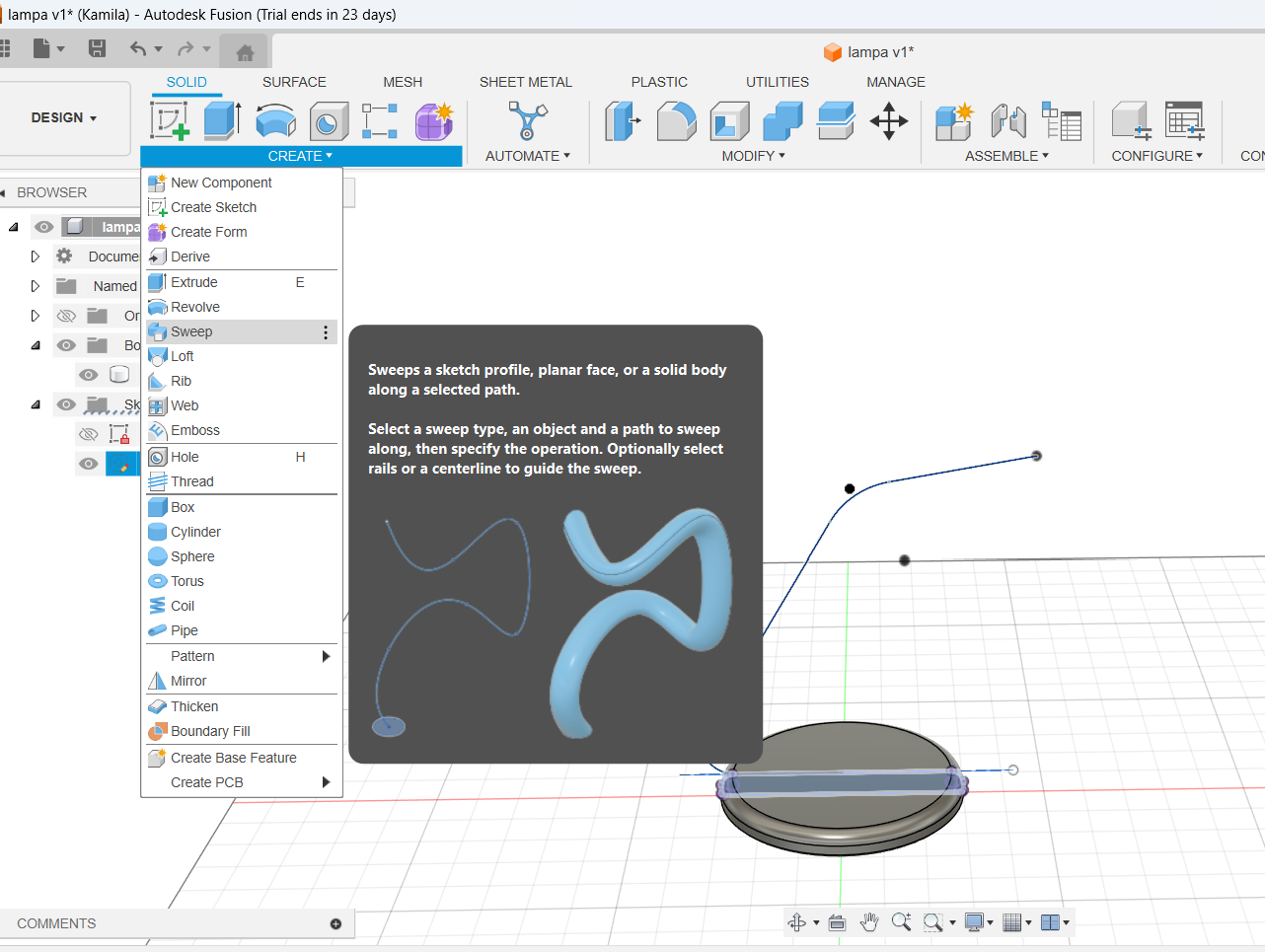The width and height of the screenshot is (1265, 952).
Task: Click the Create Form toolbar icon
Action: (433, 120)
